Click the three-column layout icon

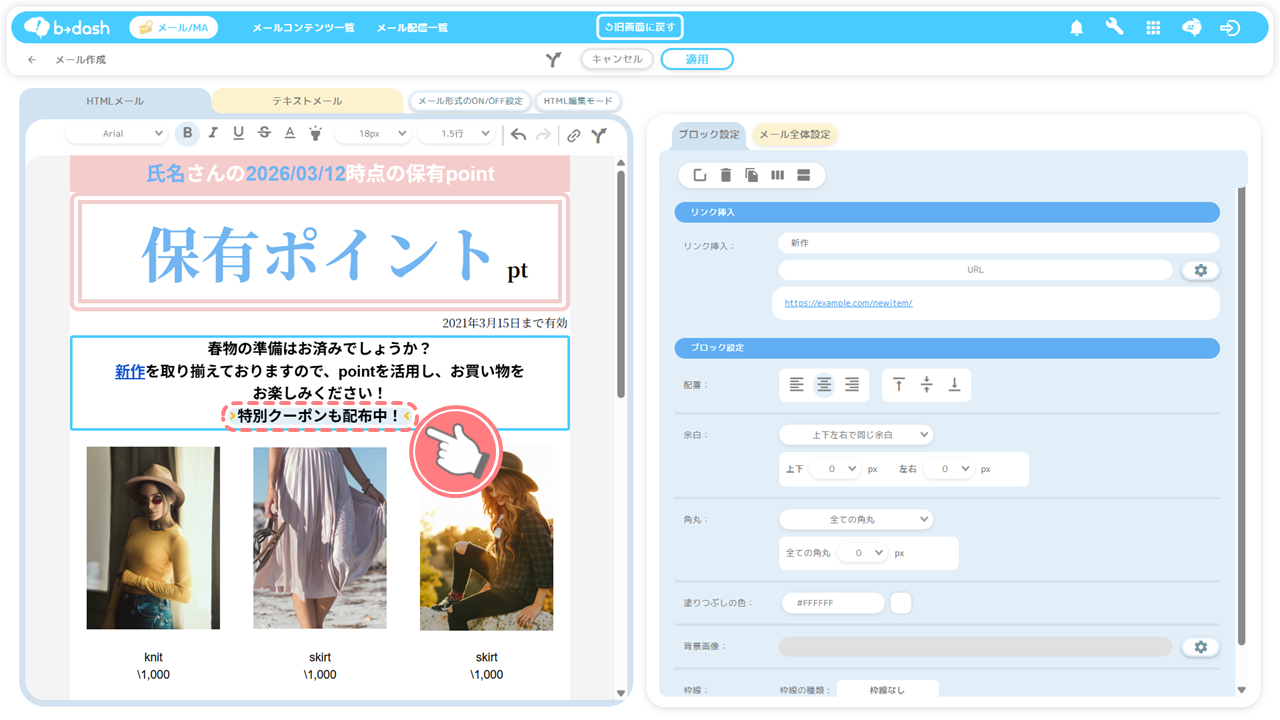pos(778,175)
